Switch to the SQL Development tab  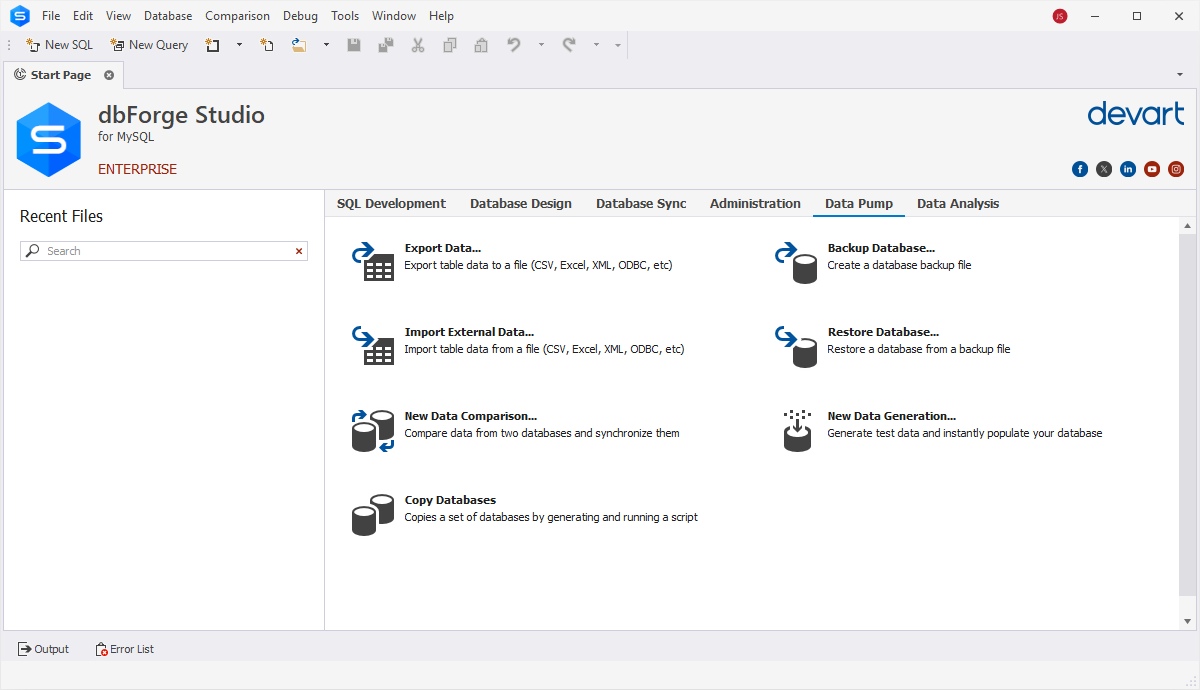[391, 203]
